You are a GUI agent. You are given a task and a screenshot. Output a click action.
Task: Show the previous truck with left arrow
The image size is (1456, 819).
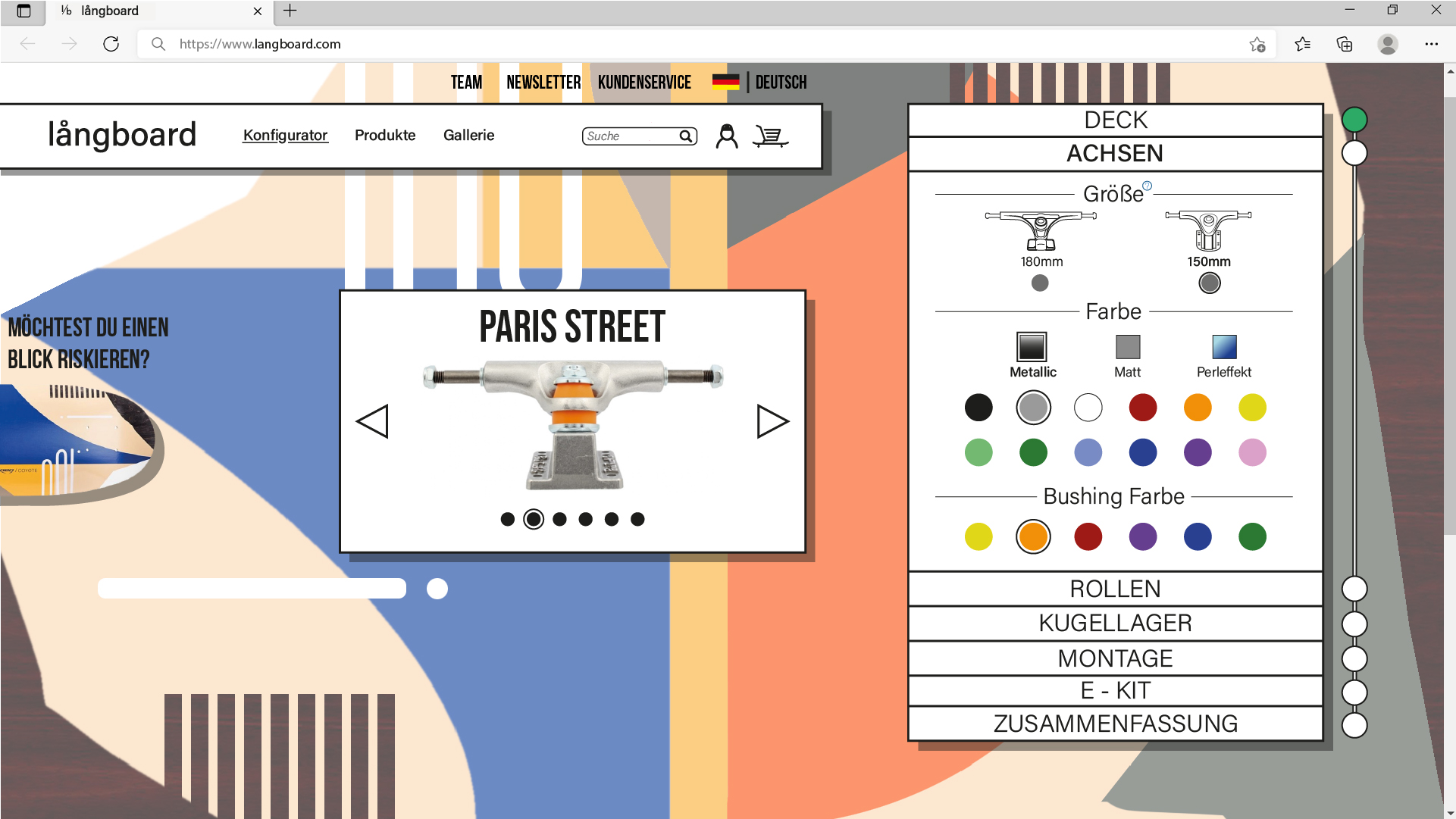(372, 421)
